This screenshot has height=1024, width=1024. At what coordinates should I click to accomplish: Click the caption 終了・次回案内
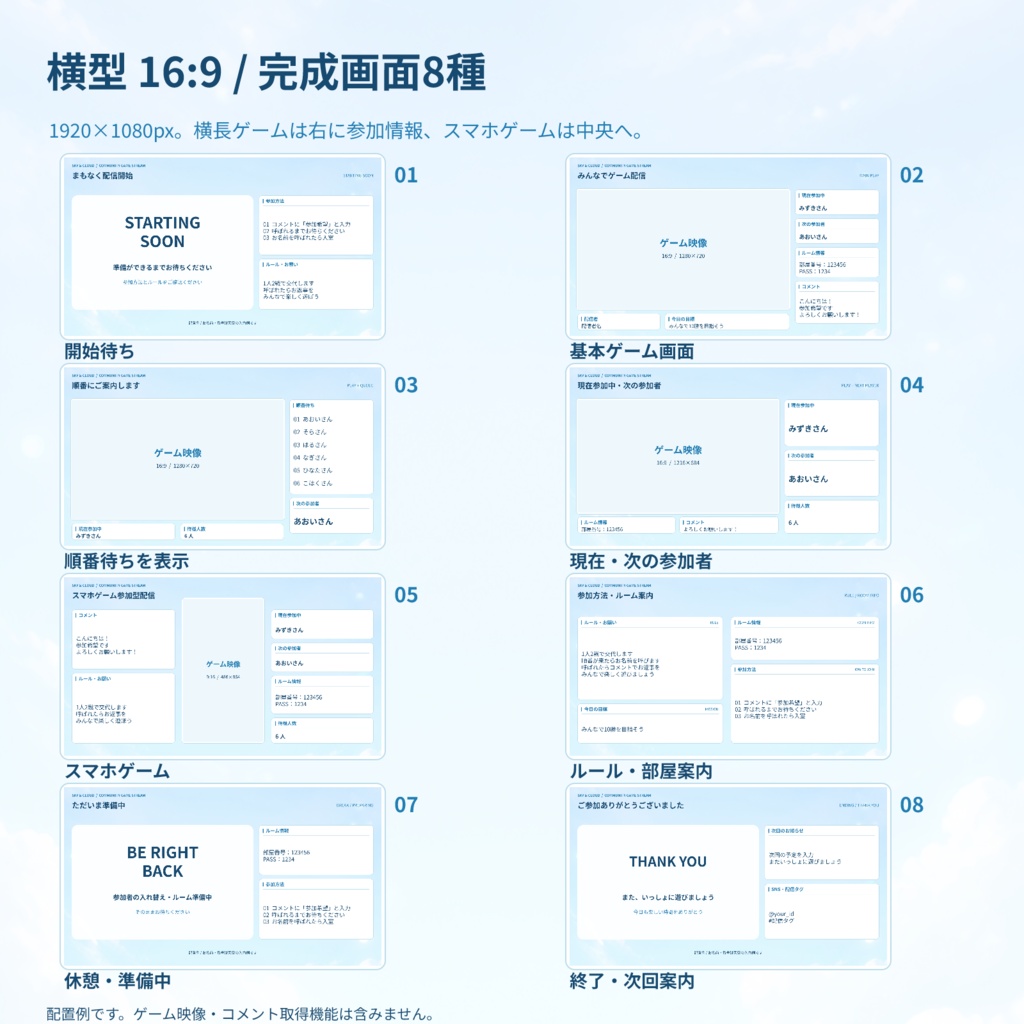632,981
